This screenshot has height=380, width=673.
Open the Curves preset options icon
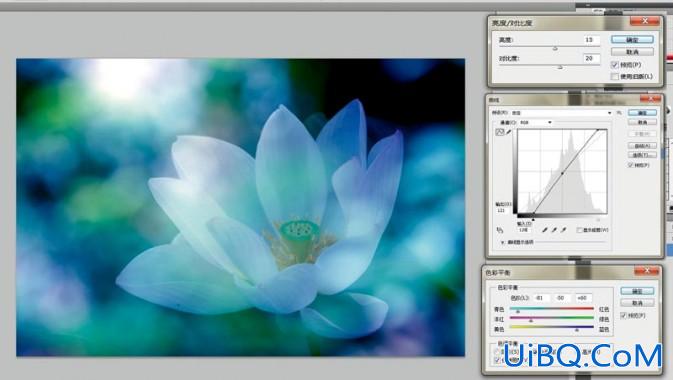tap(619, 112)
